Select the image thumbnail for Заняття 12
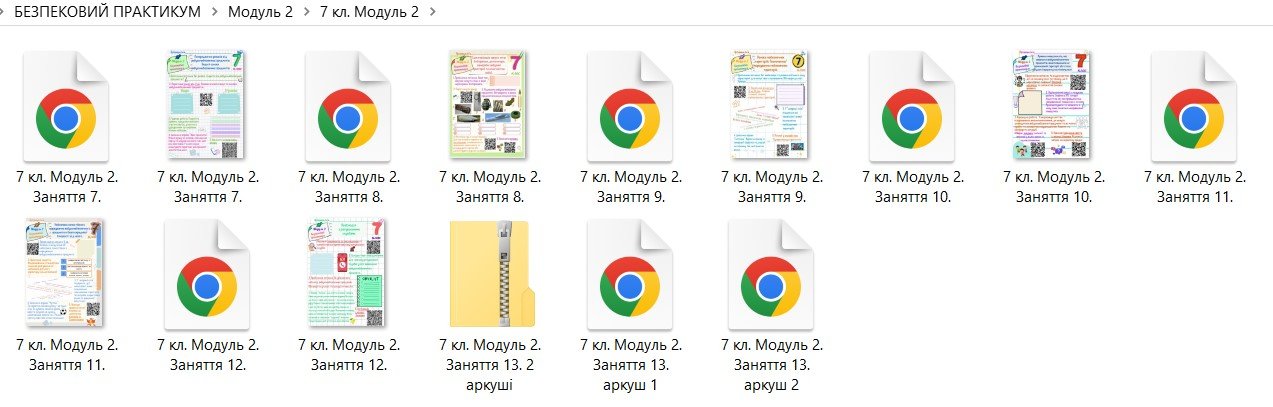This screenshot has height=407, width=1273. [347, 275]
